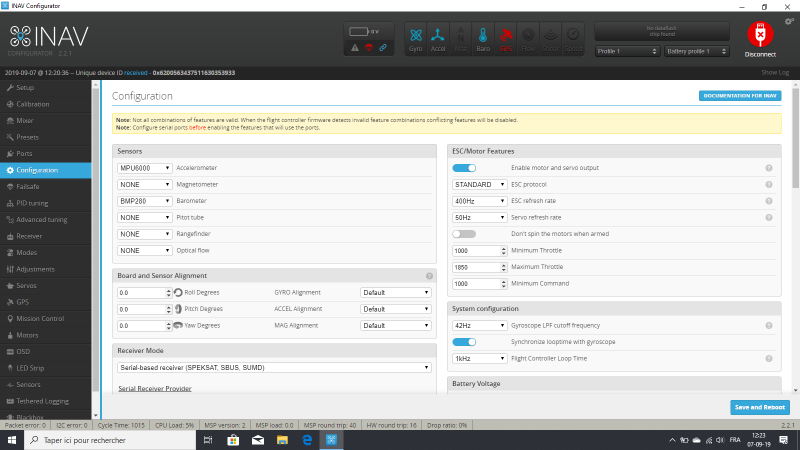Open Documentation for INAV link
The image size is (800, 450).
[x=740, y=96]
